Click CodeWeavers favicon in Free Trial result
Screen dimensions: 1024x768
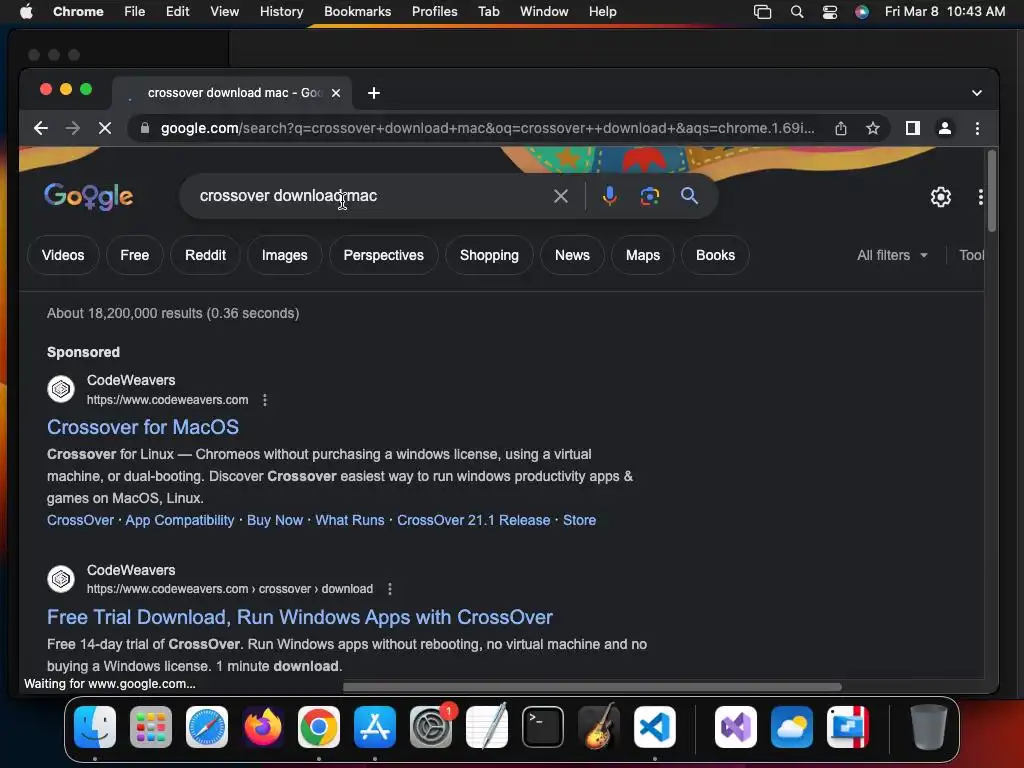61,579
